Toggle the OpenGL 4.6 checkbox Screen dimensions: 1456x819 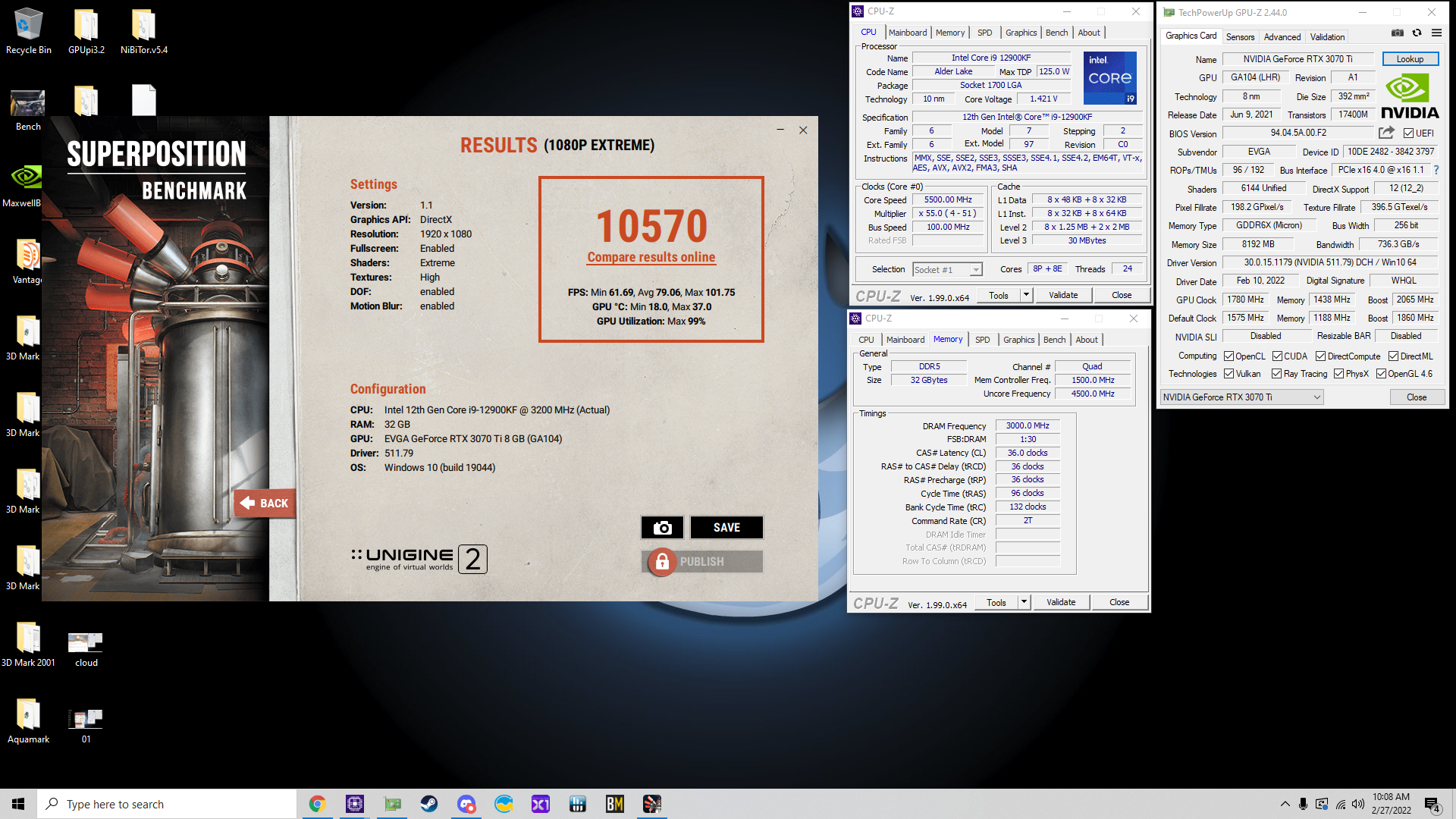(x=1381, y=374)
